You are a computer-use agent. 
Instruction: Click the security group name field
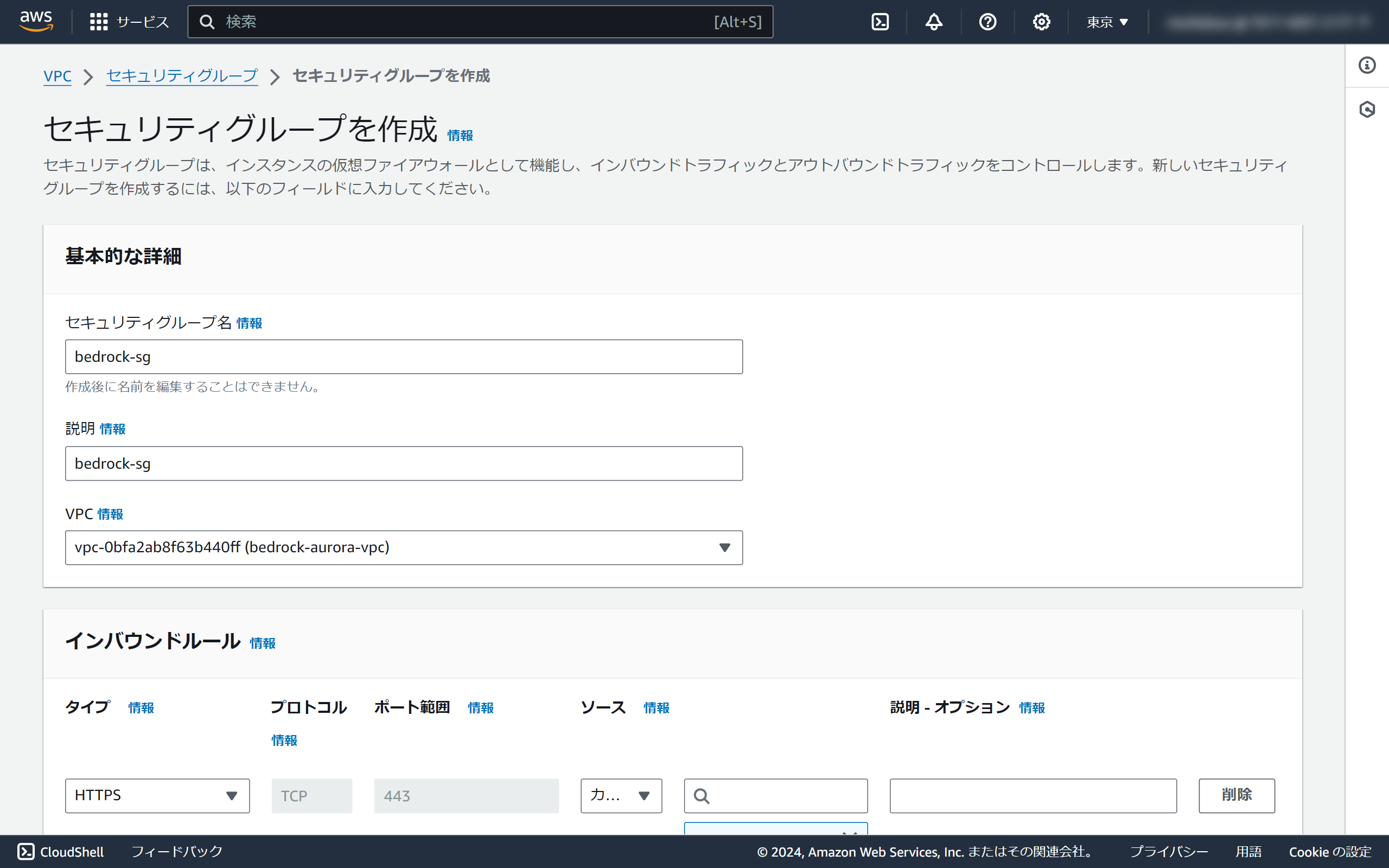pyautogui.click(x=404, y=356)
